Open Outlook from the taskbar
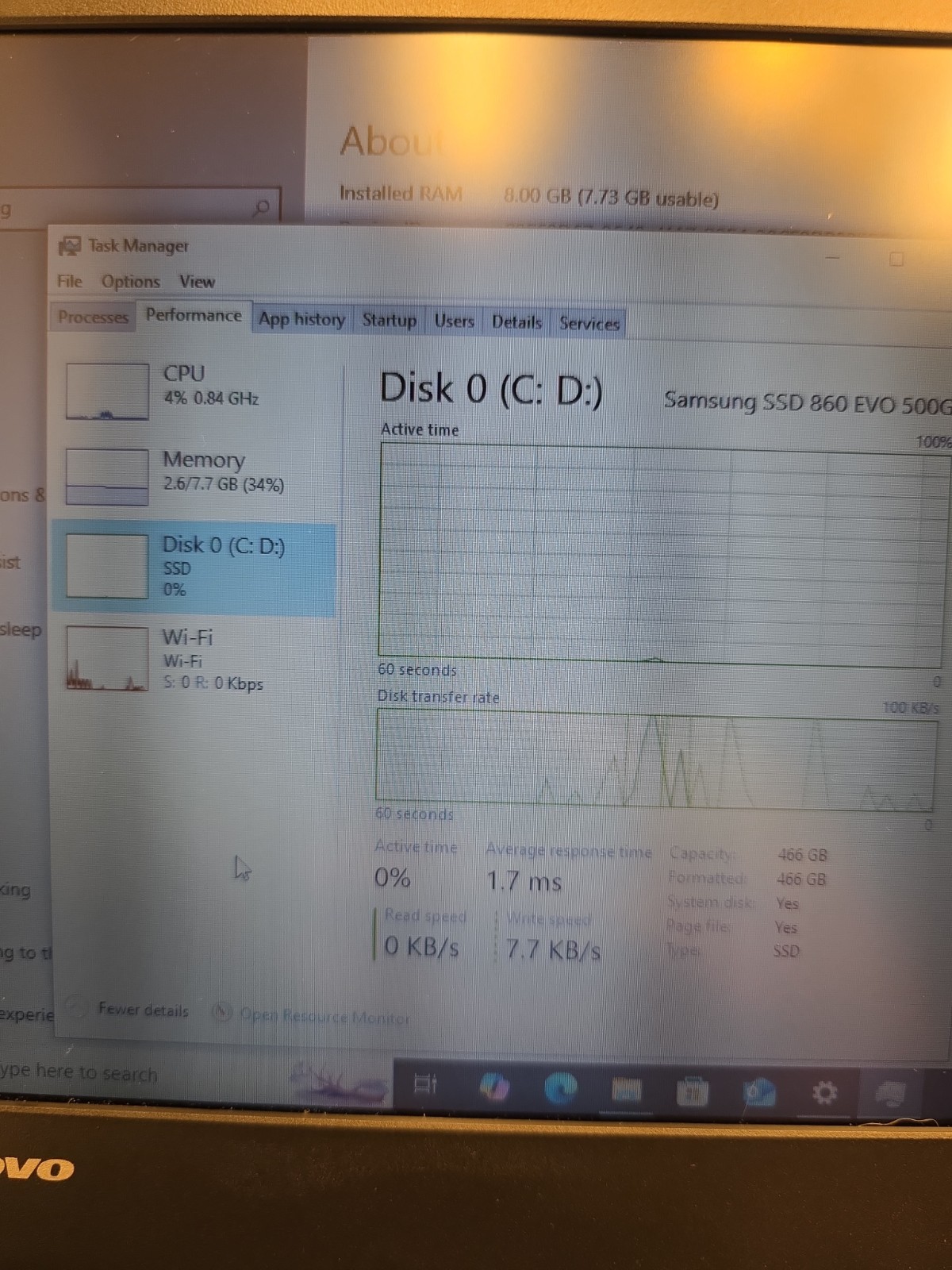Viewport: 952px width, 1270px height. pos(758,1092)
